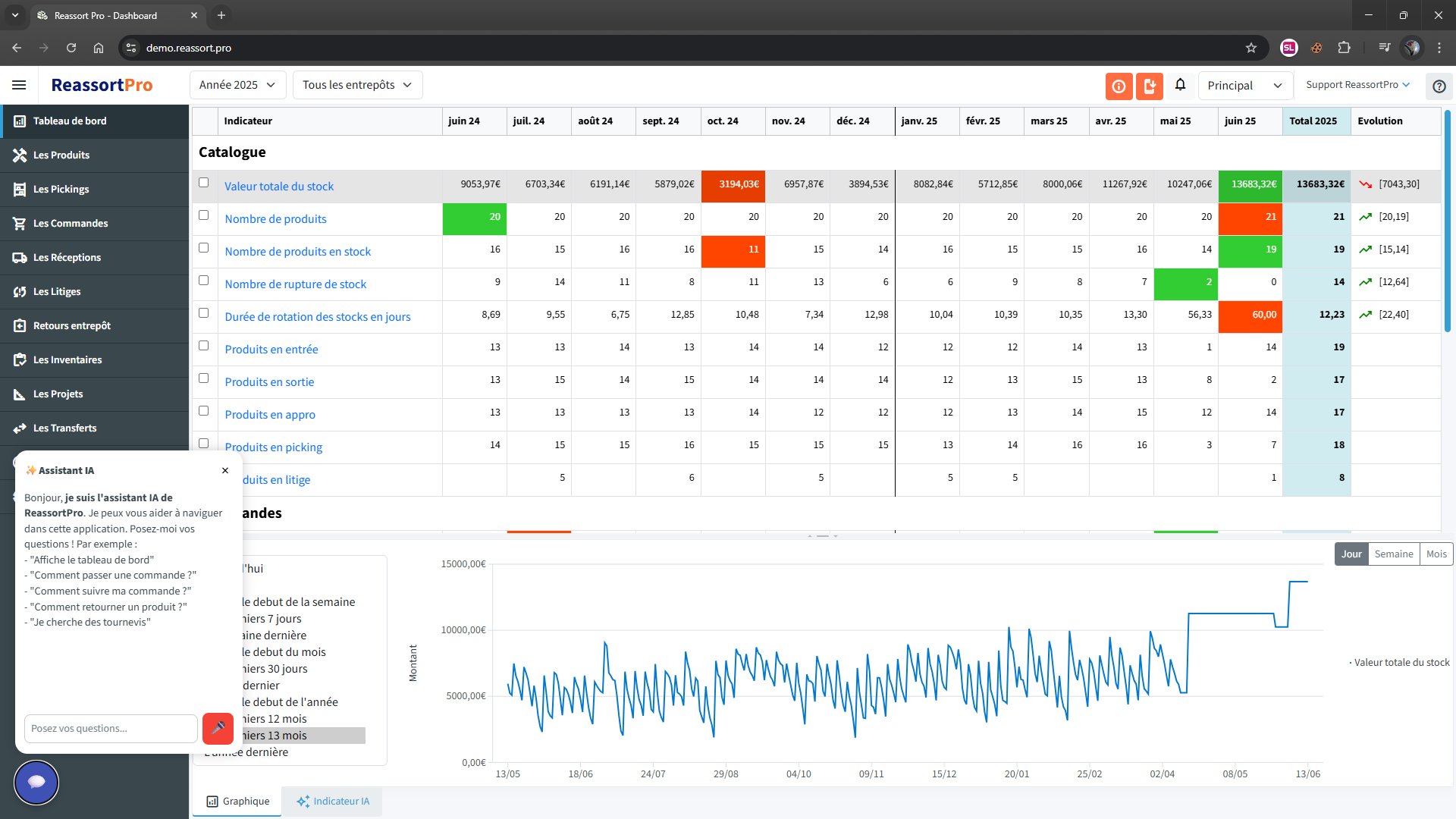Viewport: 1456px width, 819px height.
Task: Open the help question mark icon
Action: click(x=1439, y=86)
